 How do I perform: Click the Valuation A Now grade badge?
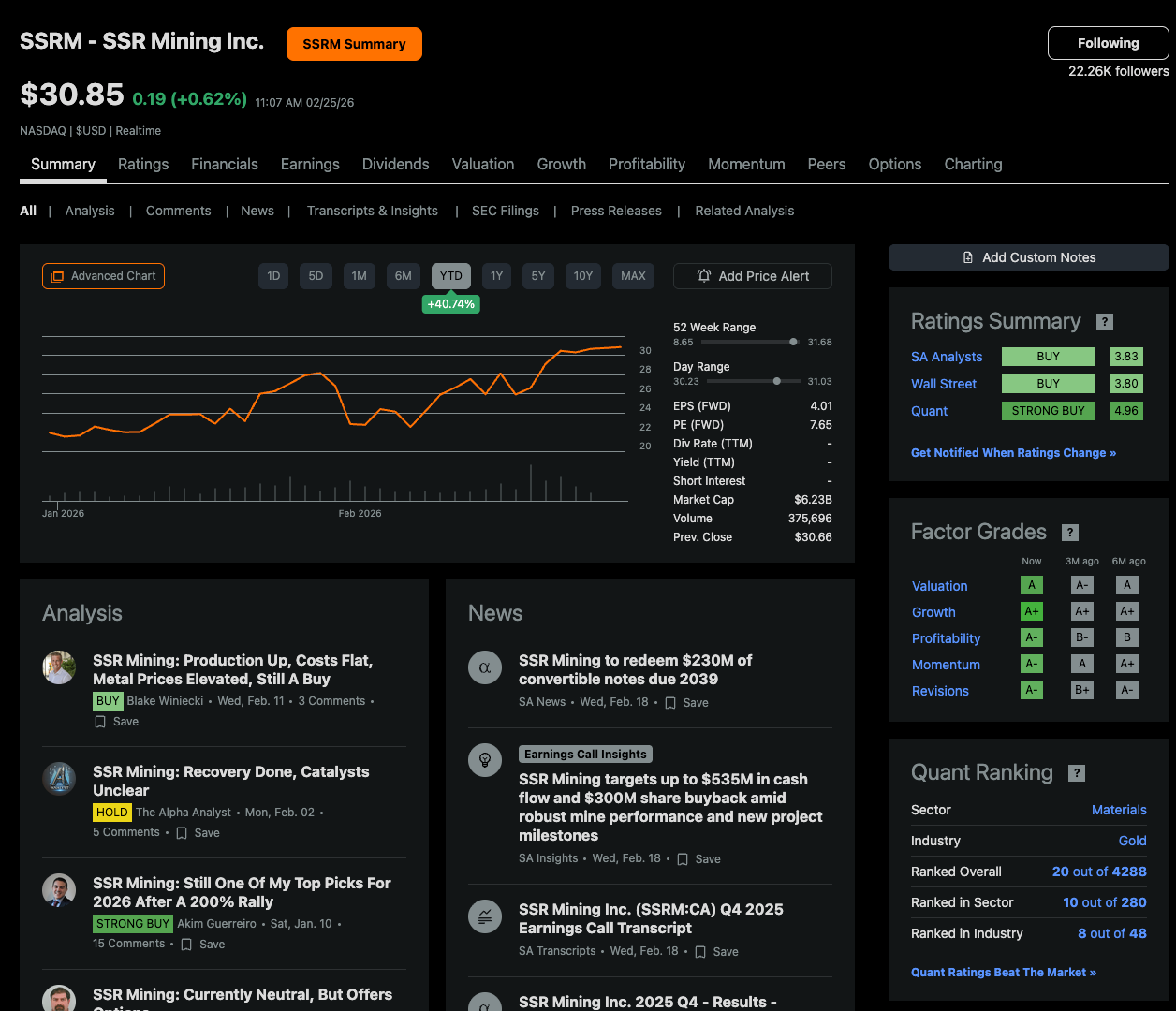[1032, 585]
